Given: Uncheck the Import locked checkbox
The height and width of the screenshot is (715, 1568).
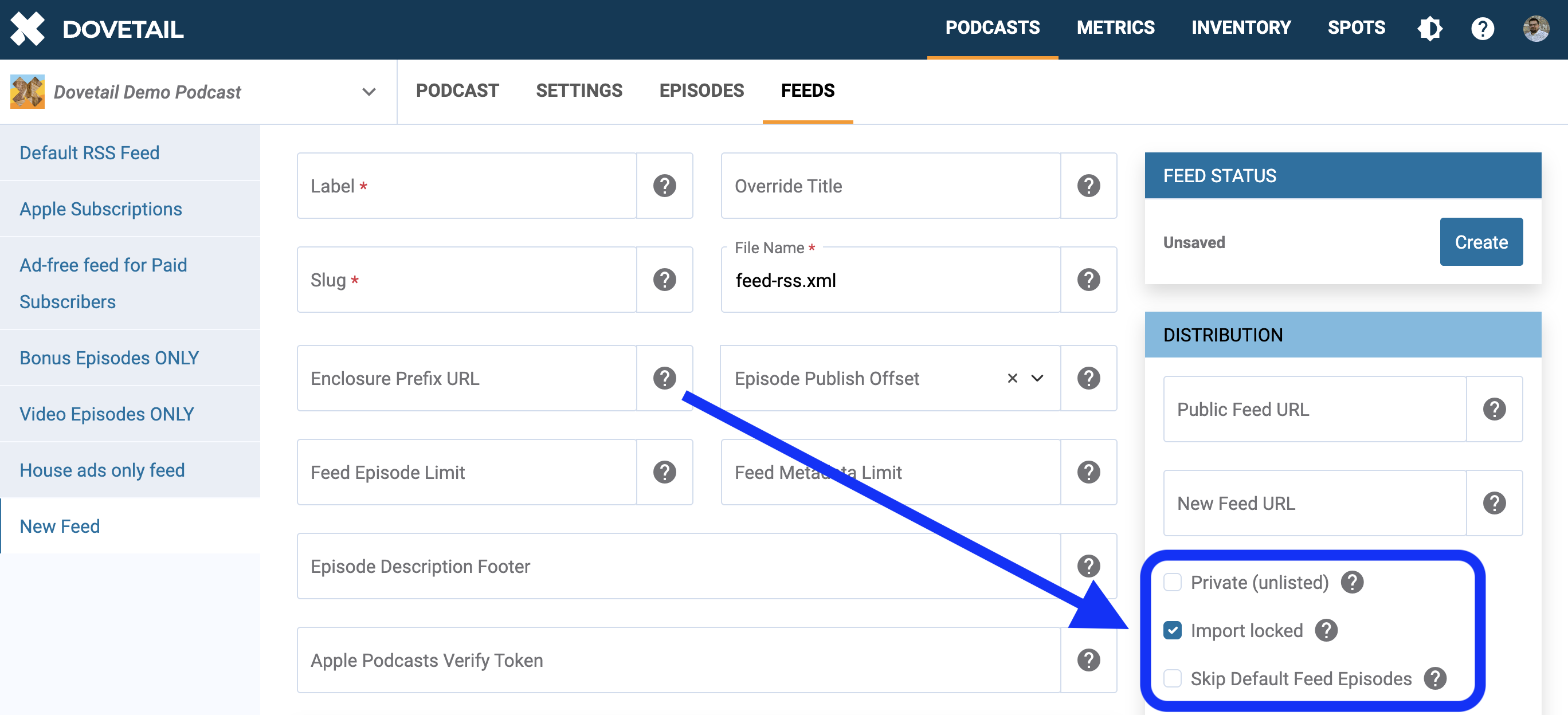Looking at the screenshot, I should click(1173, 630).
